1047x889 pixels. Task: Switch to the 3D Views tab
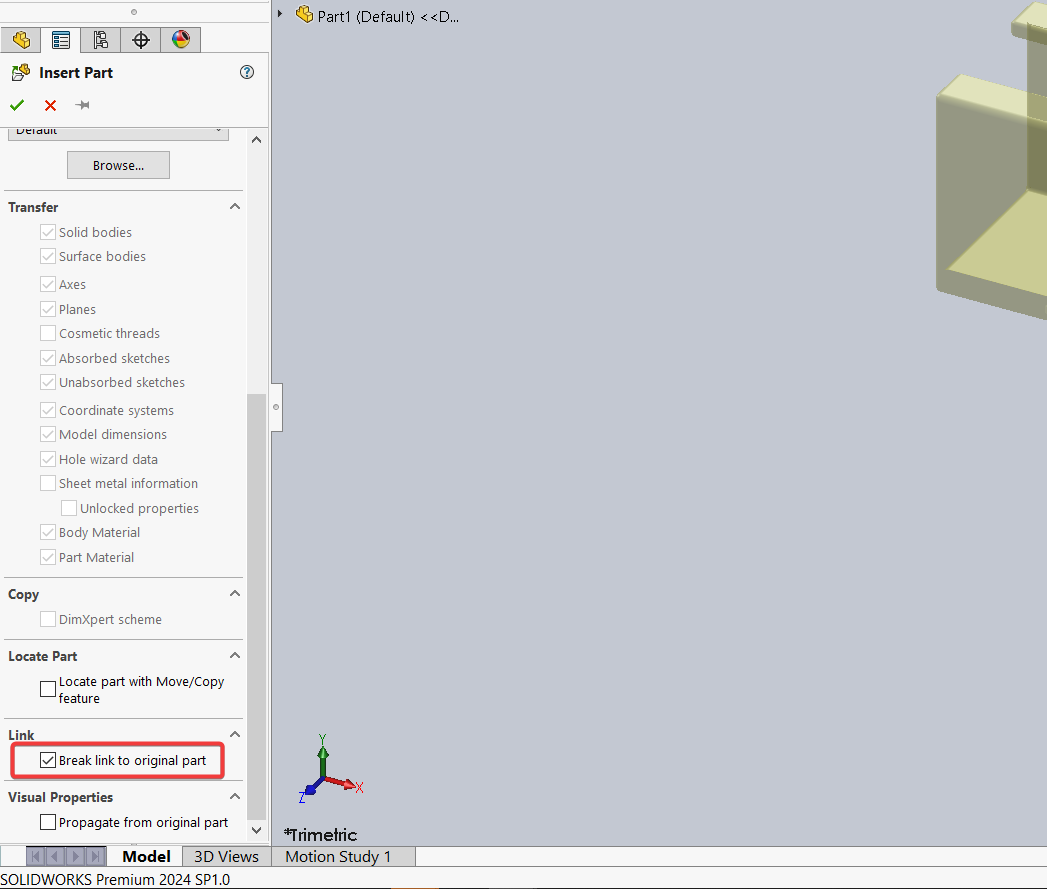coord(226,856)
